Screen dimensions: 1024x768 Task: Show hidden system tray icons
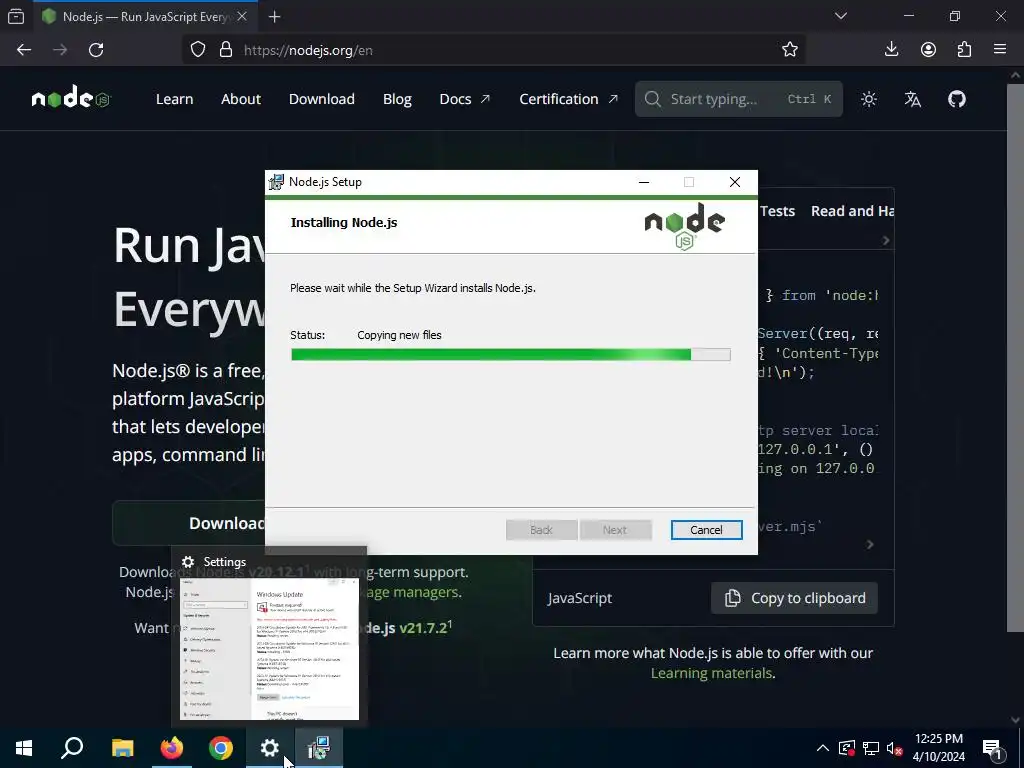coord(823,748)
